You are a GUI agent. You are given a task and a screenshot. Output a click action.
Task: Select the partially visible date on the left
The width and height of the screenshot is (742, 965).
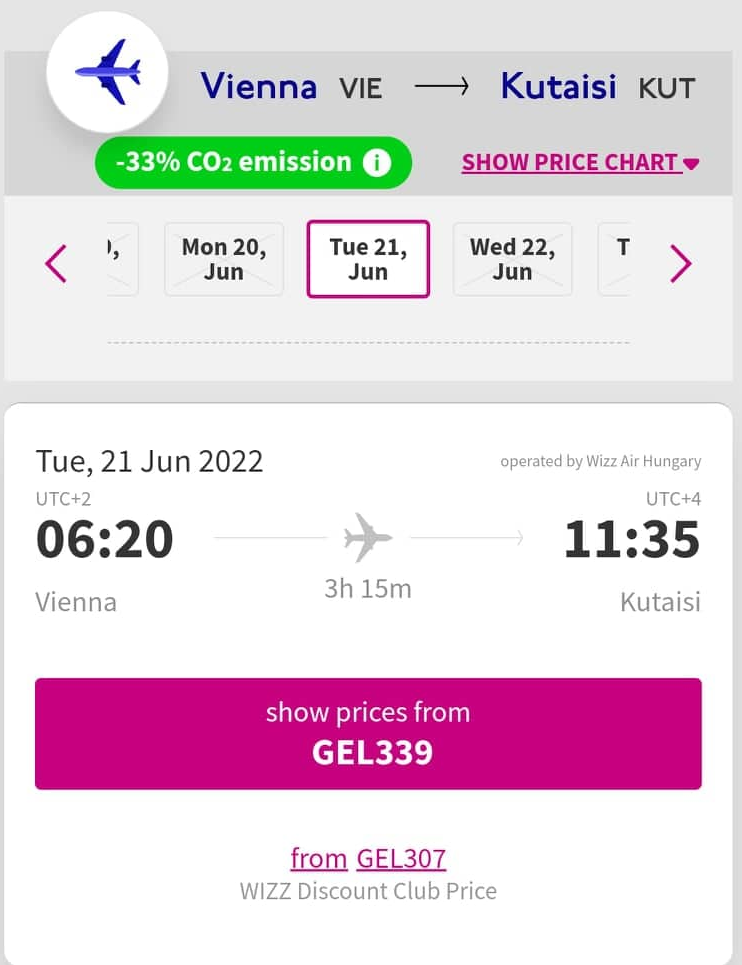pos(122,259)
